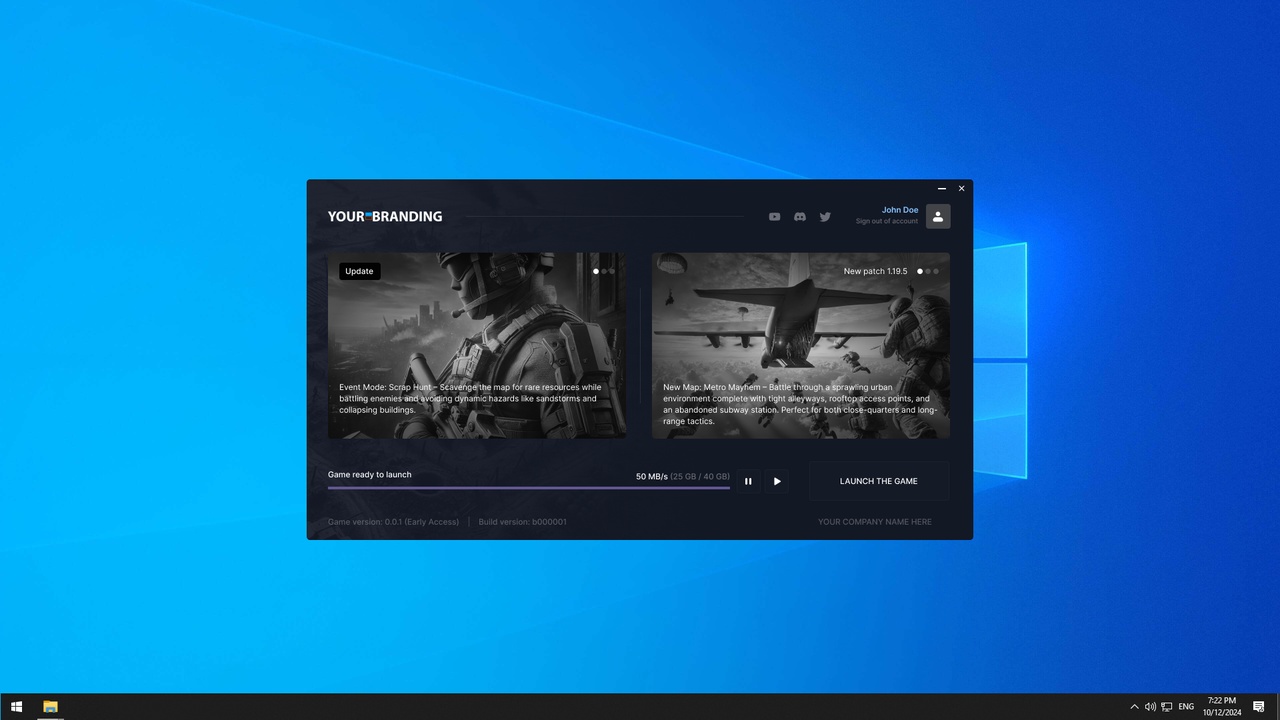Select second slide dot on New patch card
1280x720 pixels.
(x=928, y=271)
